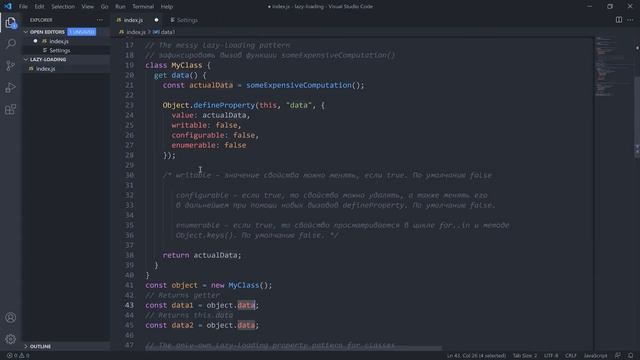
Task: Click the JS icon in the breadcrumb
Action: coord(121,32)
